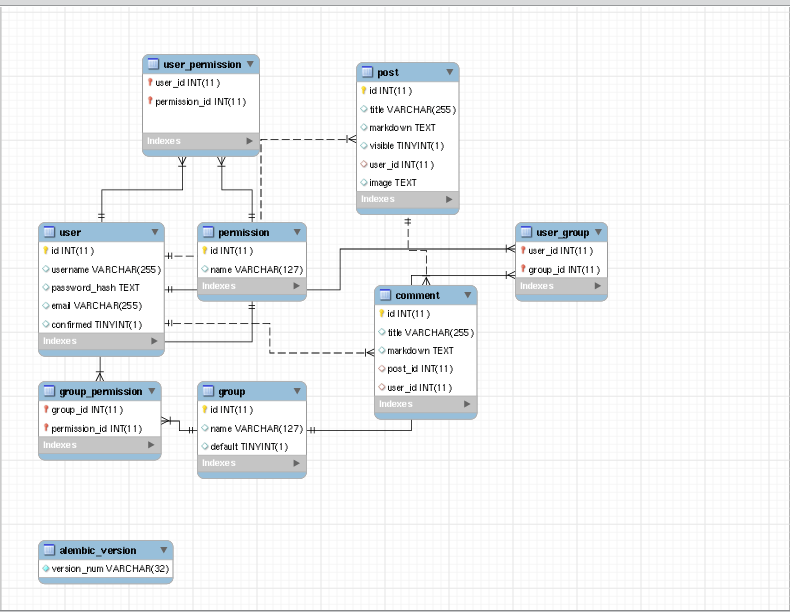Image resolution: width=790 pixels, height=612 pixels.
Task: Select email VARCHAR(255) column in user
Action: coord(96,306)
